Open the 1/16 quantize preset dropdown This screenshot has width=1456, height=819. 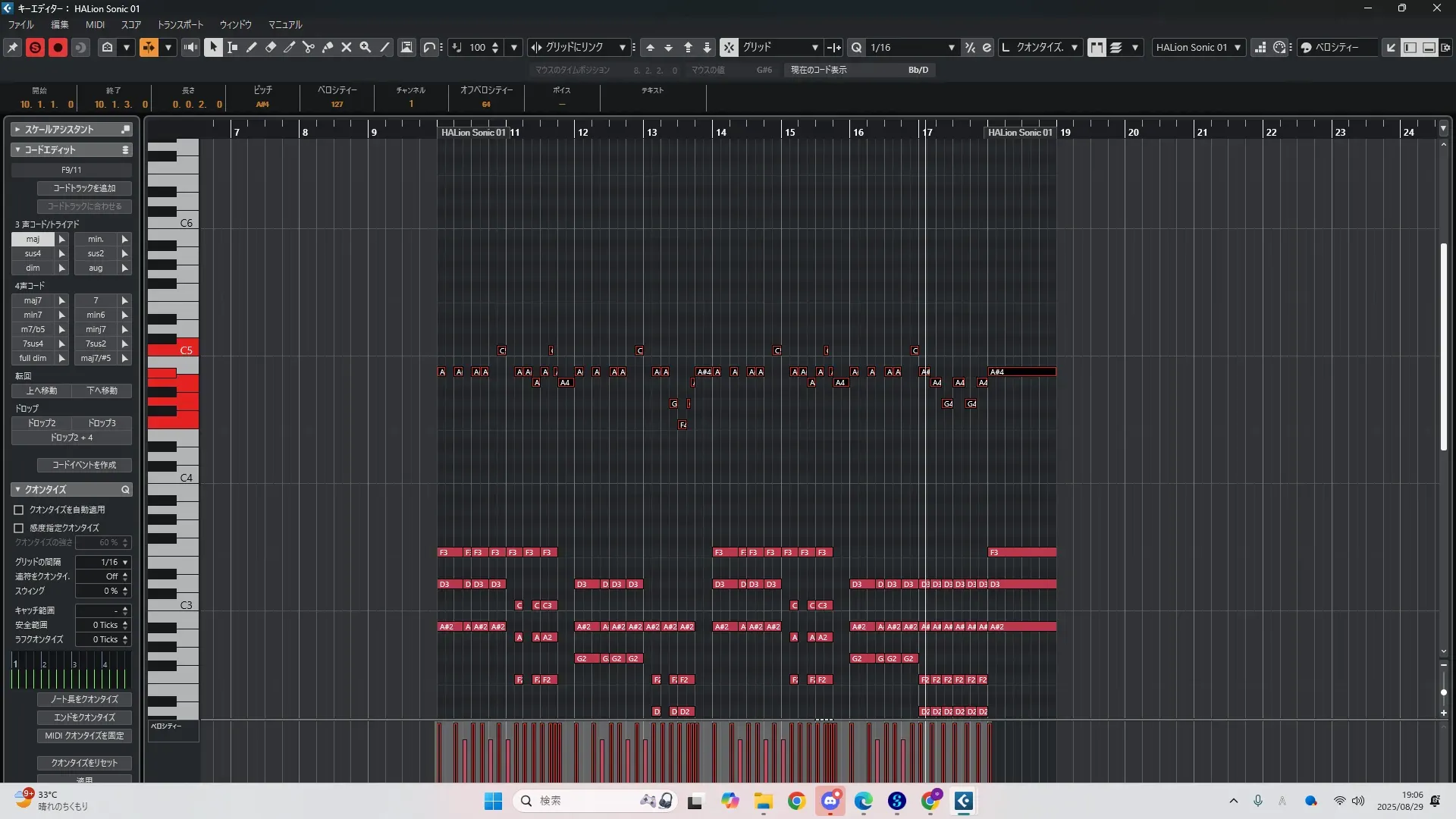951,47
